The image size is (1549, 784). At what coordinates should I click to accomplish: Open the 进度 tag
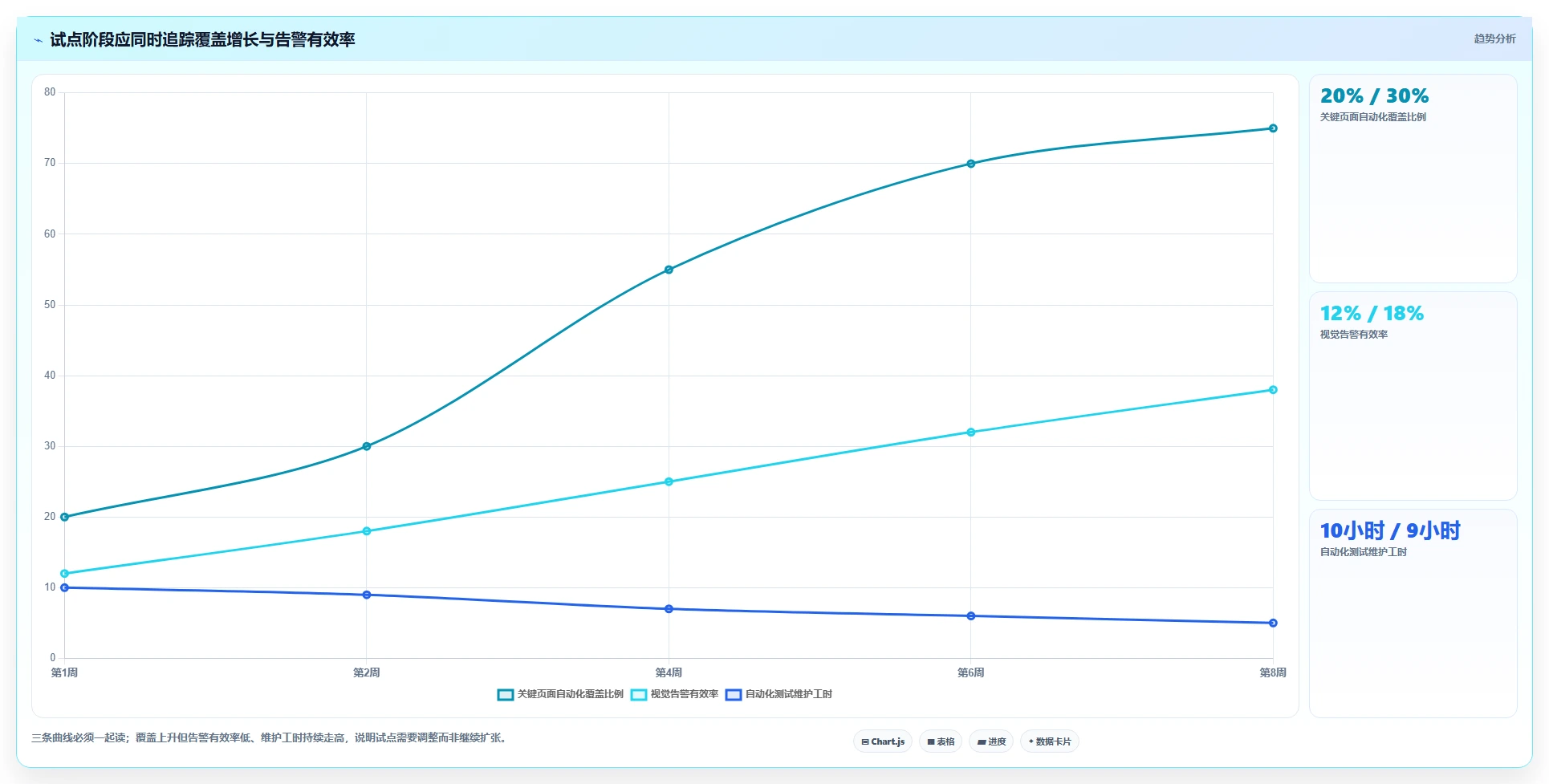click(991, 741)
